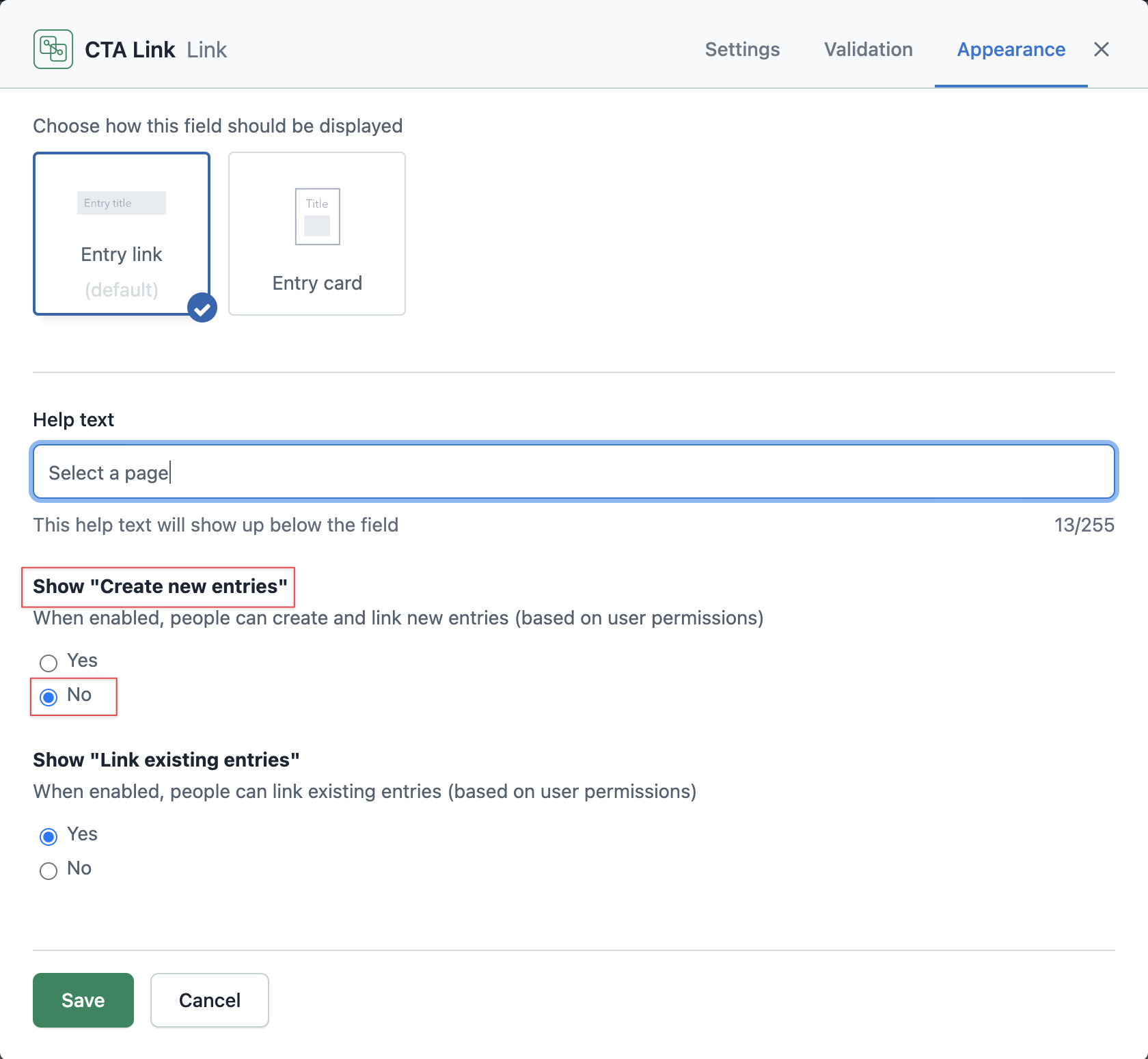Click the Help text input field

[x=574, y=471]
